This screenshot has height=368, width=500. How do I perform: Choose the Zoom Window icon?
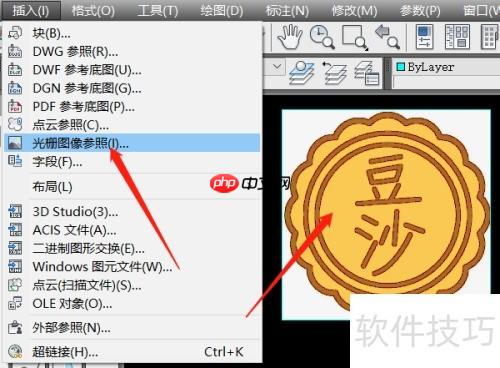(x=355, y=37)
